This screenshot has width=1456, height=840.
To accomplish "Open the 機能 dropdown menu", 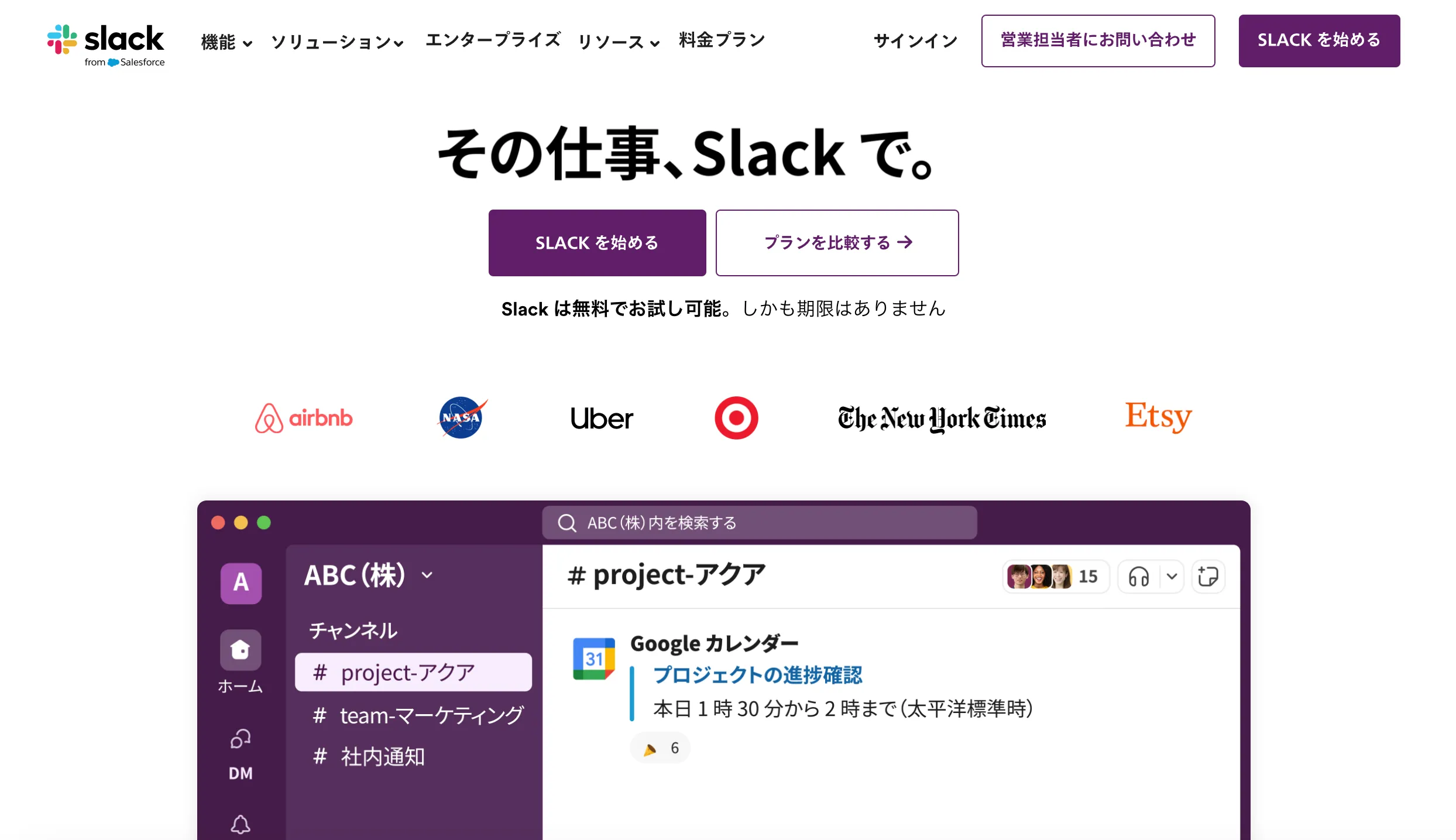I will [x=226, y=42].
